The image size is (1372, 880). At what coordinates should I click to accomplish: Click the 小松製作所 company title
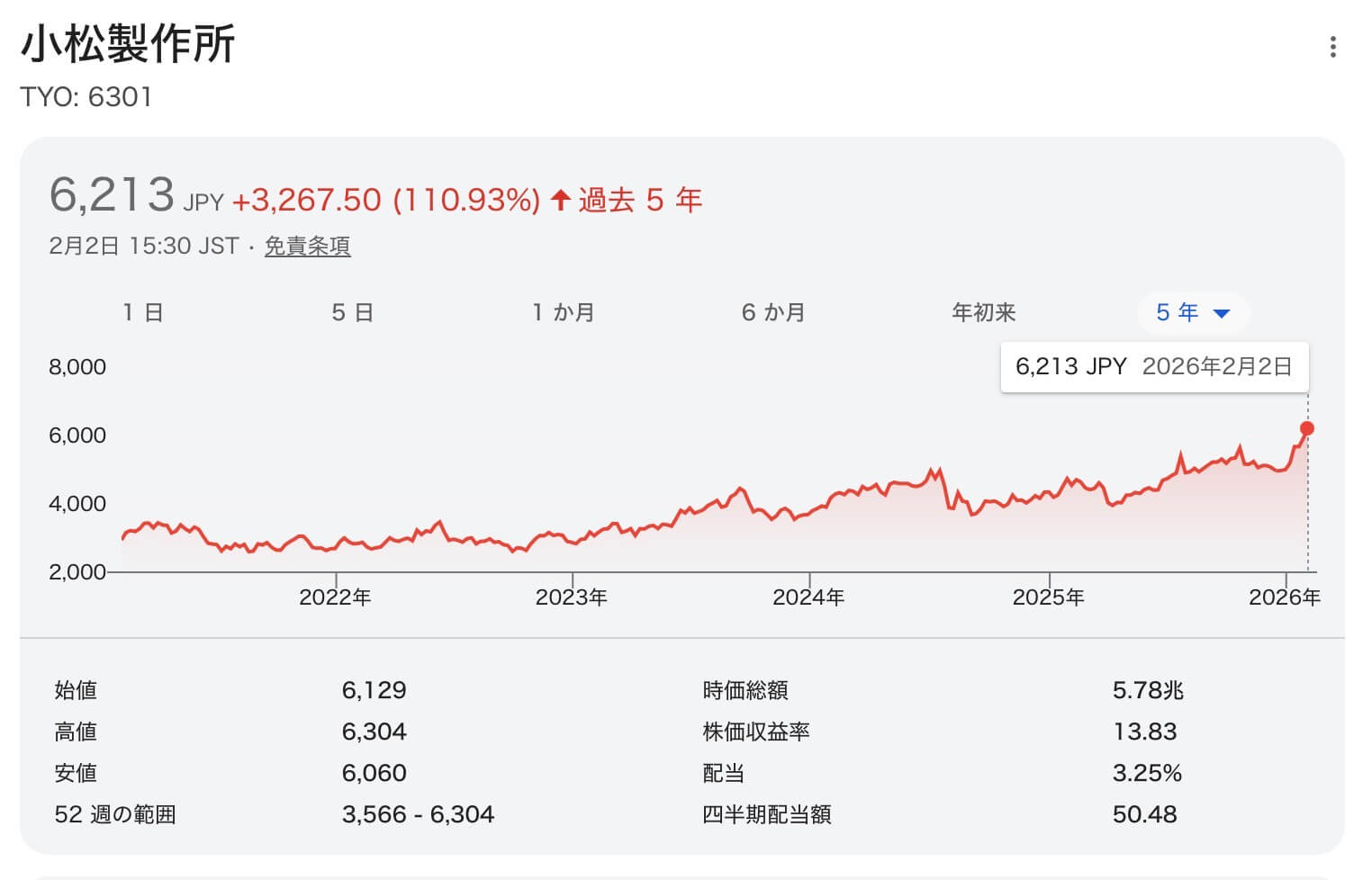coord(128,43)
